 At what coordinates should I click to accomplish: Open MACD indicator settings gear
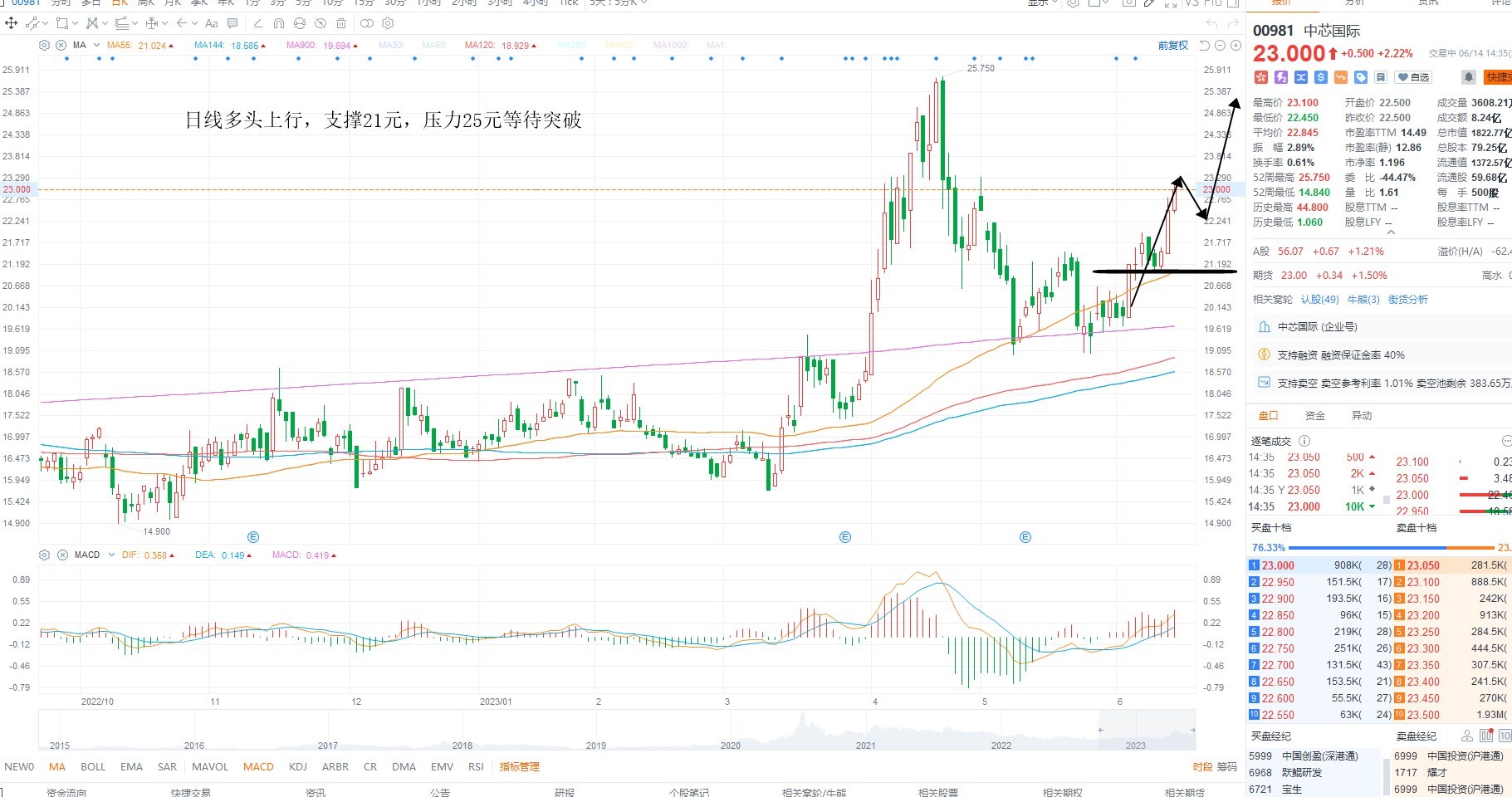[44, 555]
